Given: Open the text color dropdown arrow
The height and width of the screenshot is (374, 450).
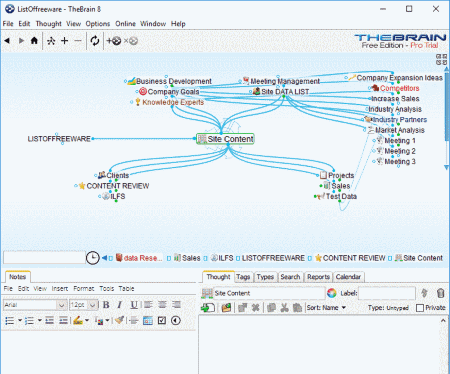Looking at the screenshot, I should [107, 321].
